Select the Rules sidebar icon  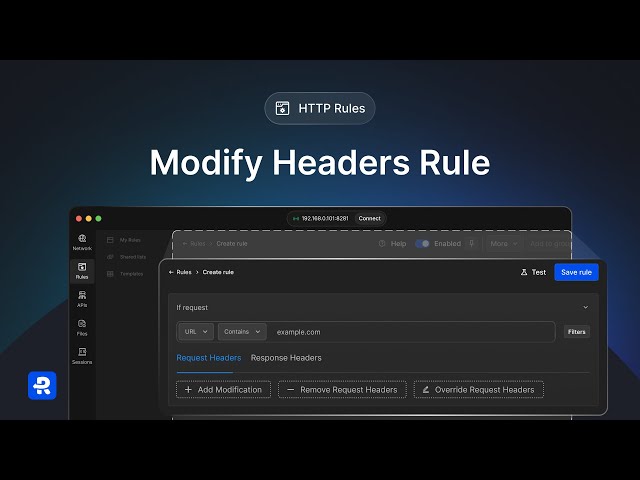tap(82, 267)
